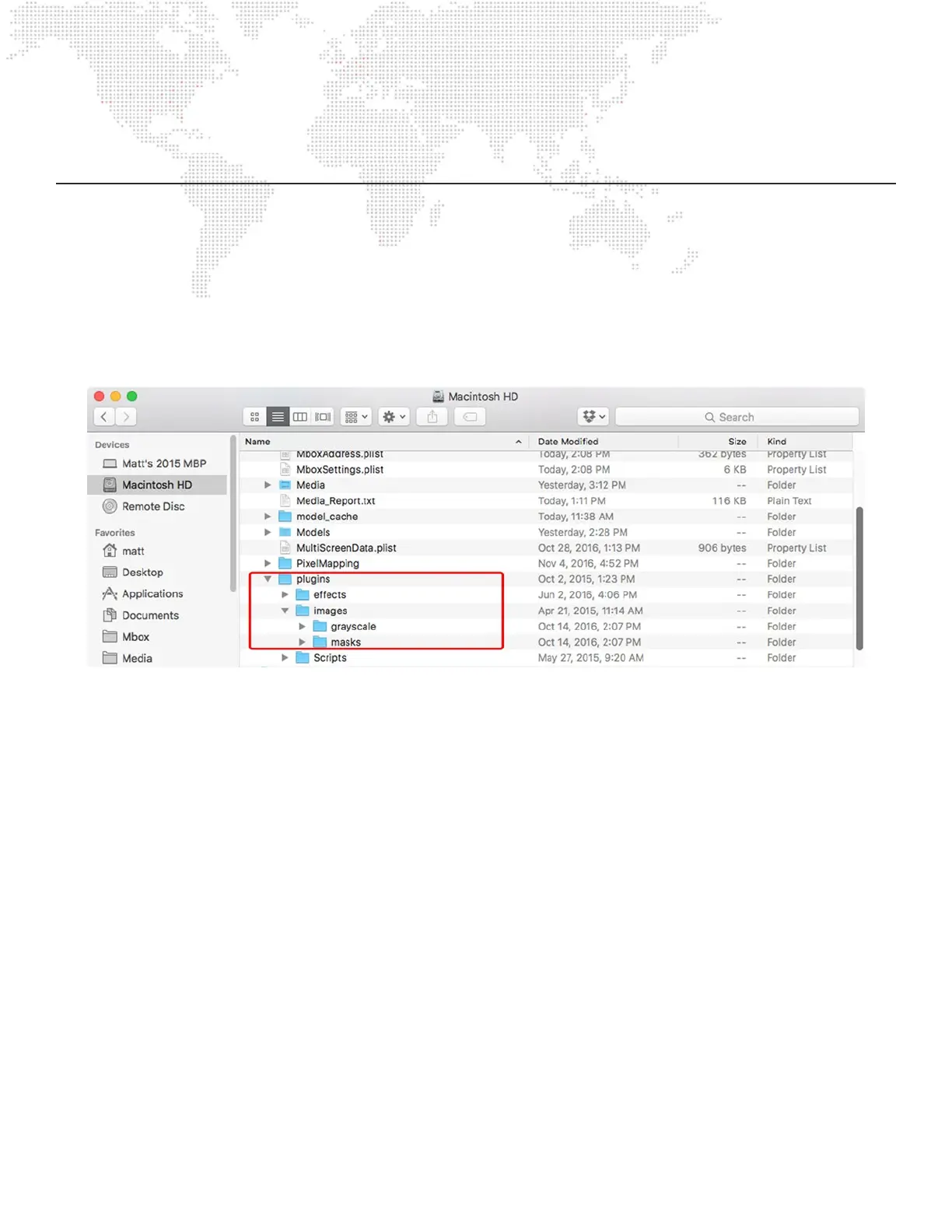Open Media in Favorites sidebar
The height and width of the screenshot is (1232, 952).
157,658
